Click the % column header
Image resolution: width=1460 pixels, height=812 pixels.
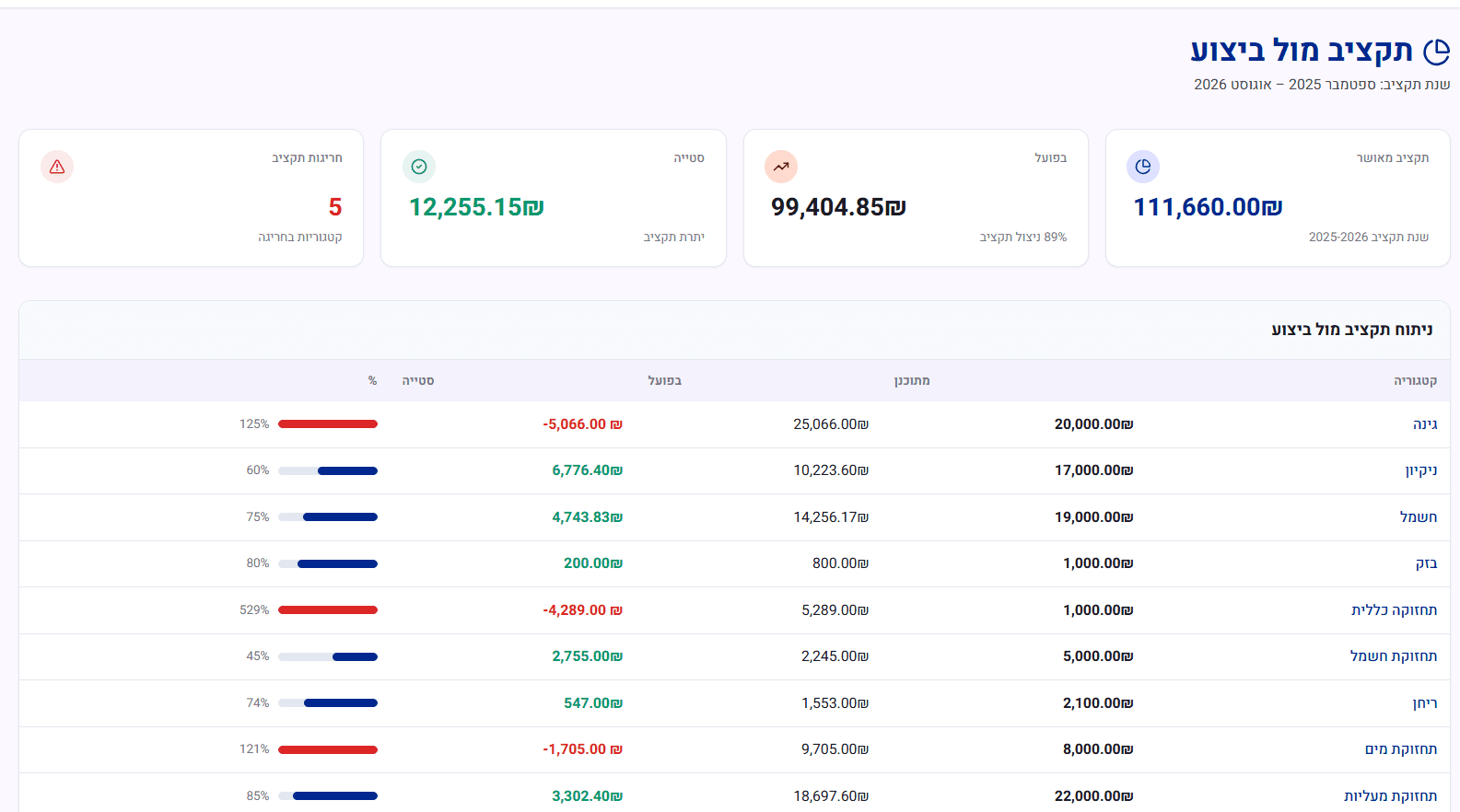pos(372,381)
